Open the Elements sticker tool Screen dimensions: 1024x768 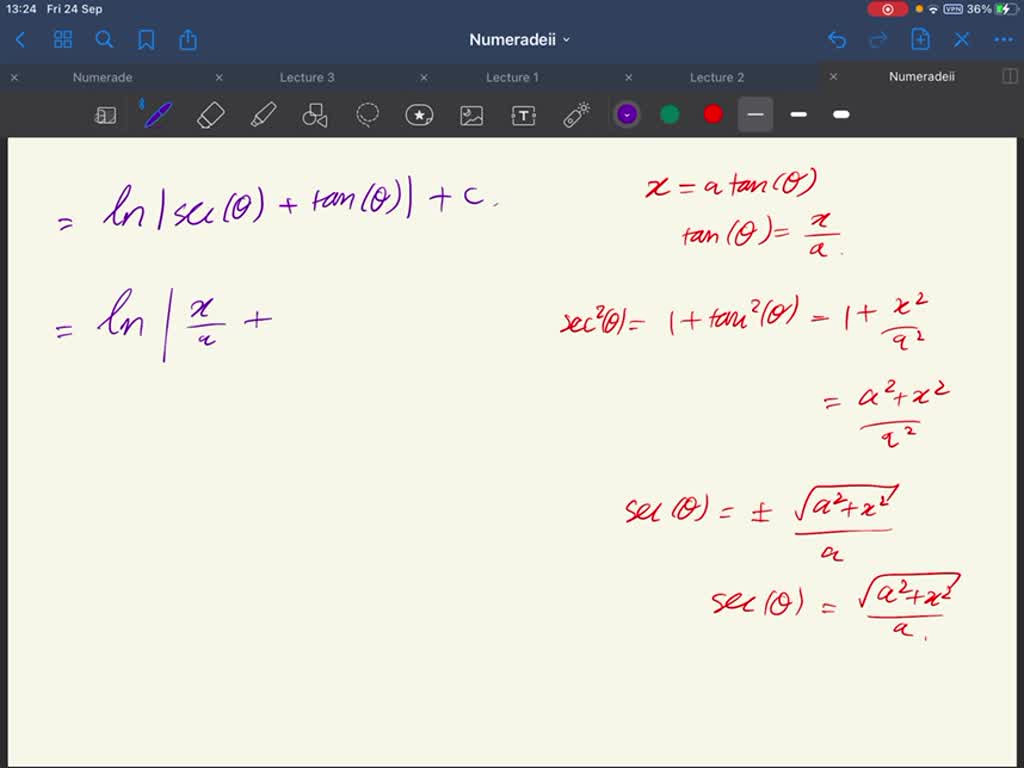point(419,114)
